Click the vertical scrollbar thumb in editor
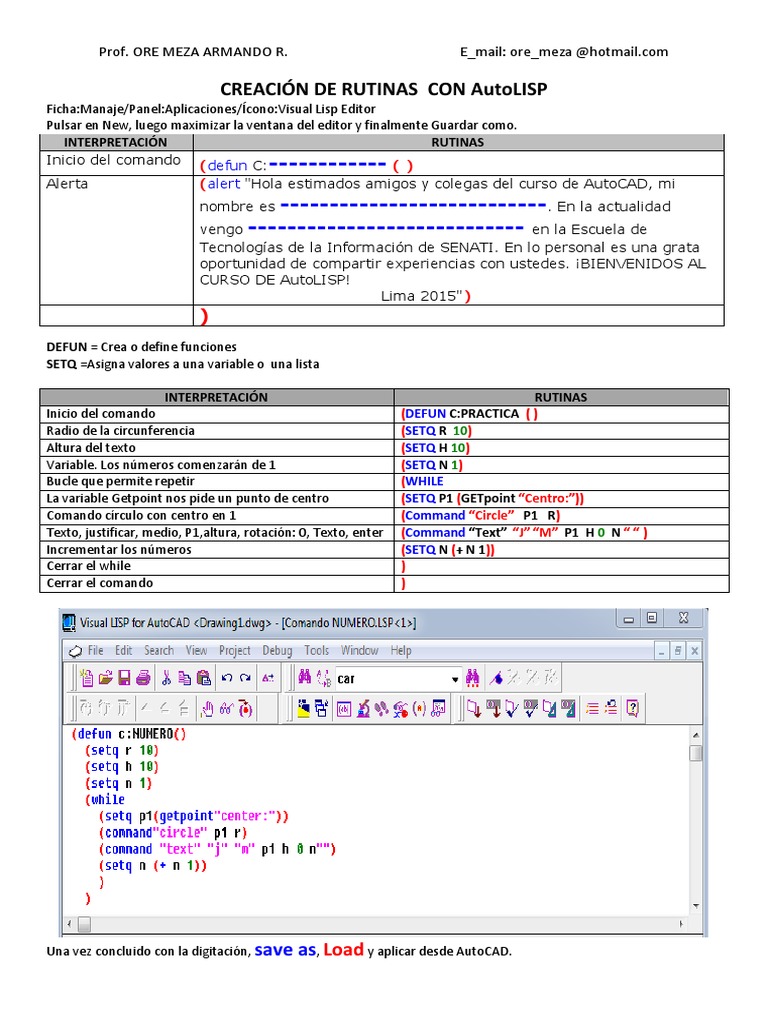Image resolution: width=768 pixels, height=1024 pixels. pyautogui.click(x=696, y=752)
